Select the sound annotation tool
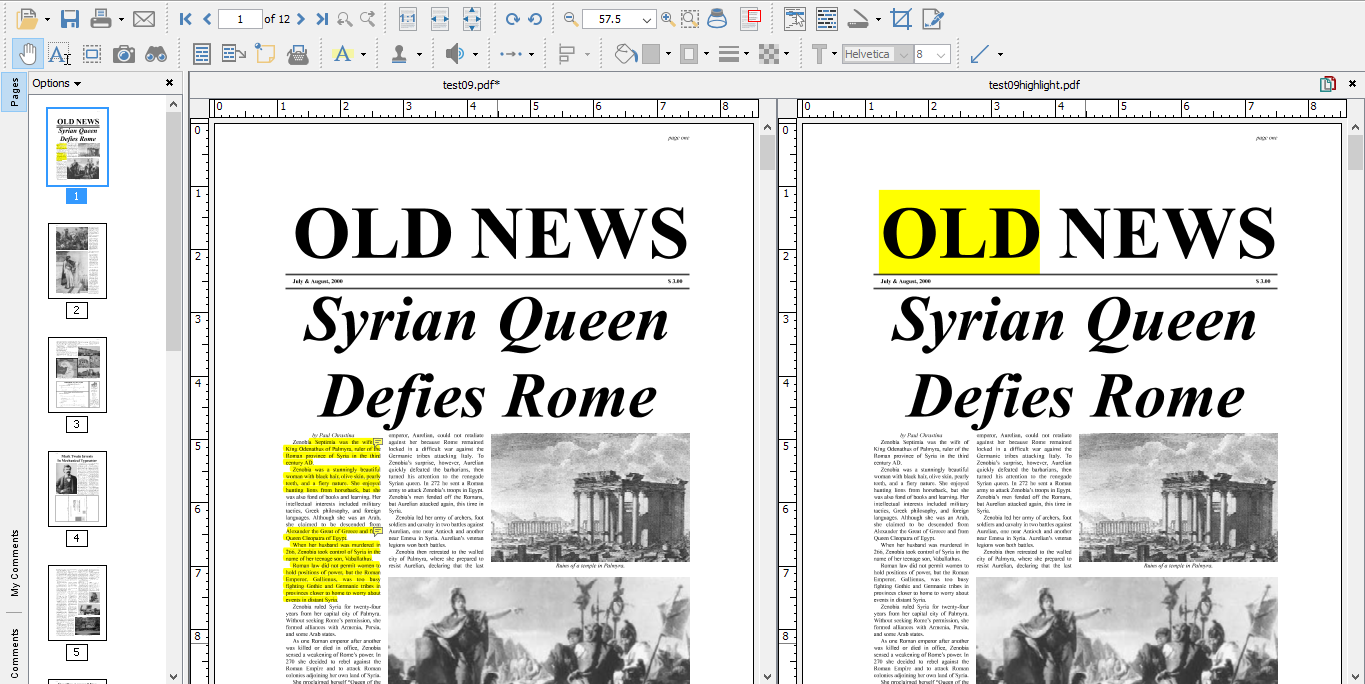Viewport: 1365px width, 684px height. coord(455,53)
